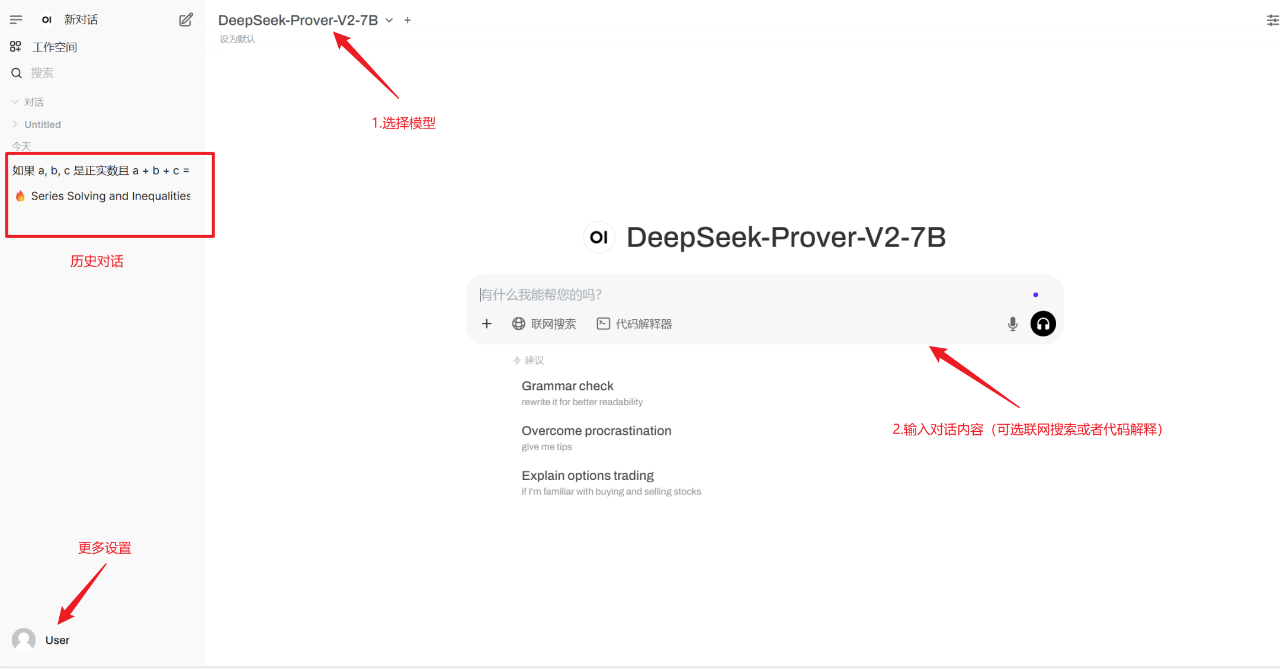This screenshot has height=669, width=1280.
Task: Collapse the 对话 section chevron
Action: coord(15,102)
